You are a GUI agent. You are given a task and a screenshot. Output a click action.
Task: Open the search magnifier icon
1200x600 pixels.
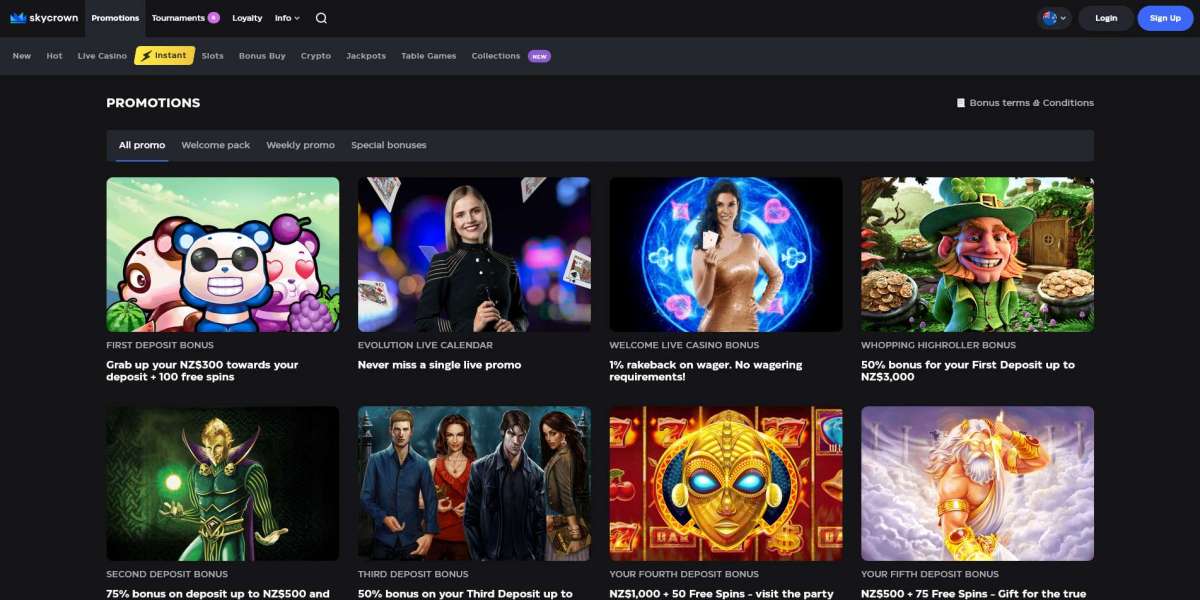(x=321, y=18)
